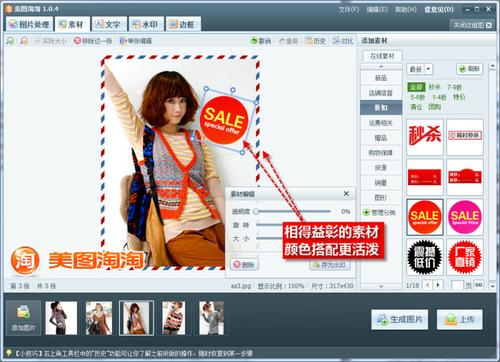The height and width of the screenshot is (362, 500).
Task: Click the zoom out magnifier icon
Action: (x=24, y=41)
